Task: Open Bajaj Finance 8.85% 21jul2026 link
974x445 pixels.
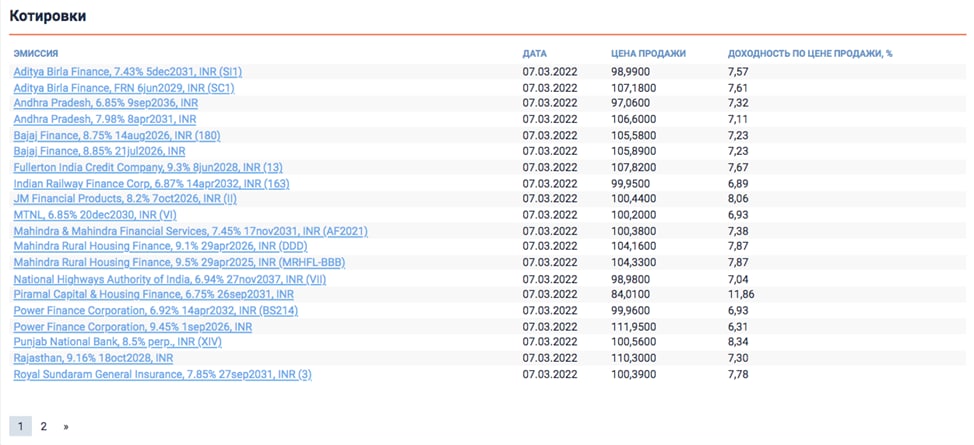Action: coord(99,151)
